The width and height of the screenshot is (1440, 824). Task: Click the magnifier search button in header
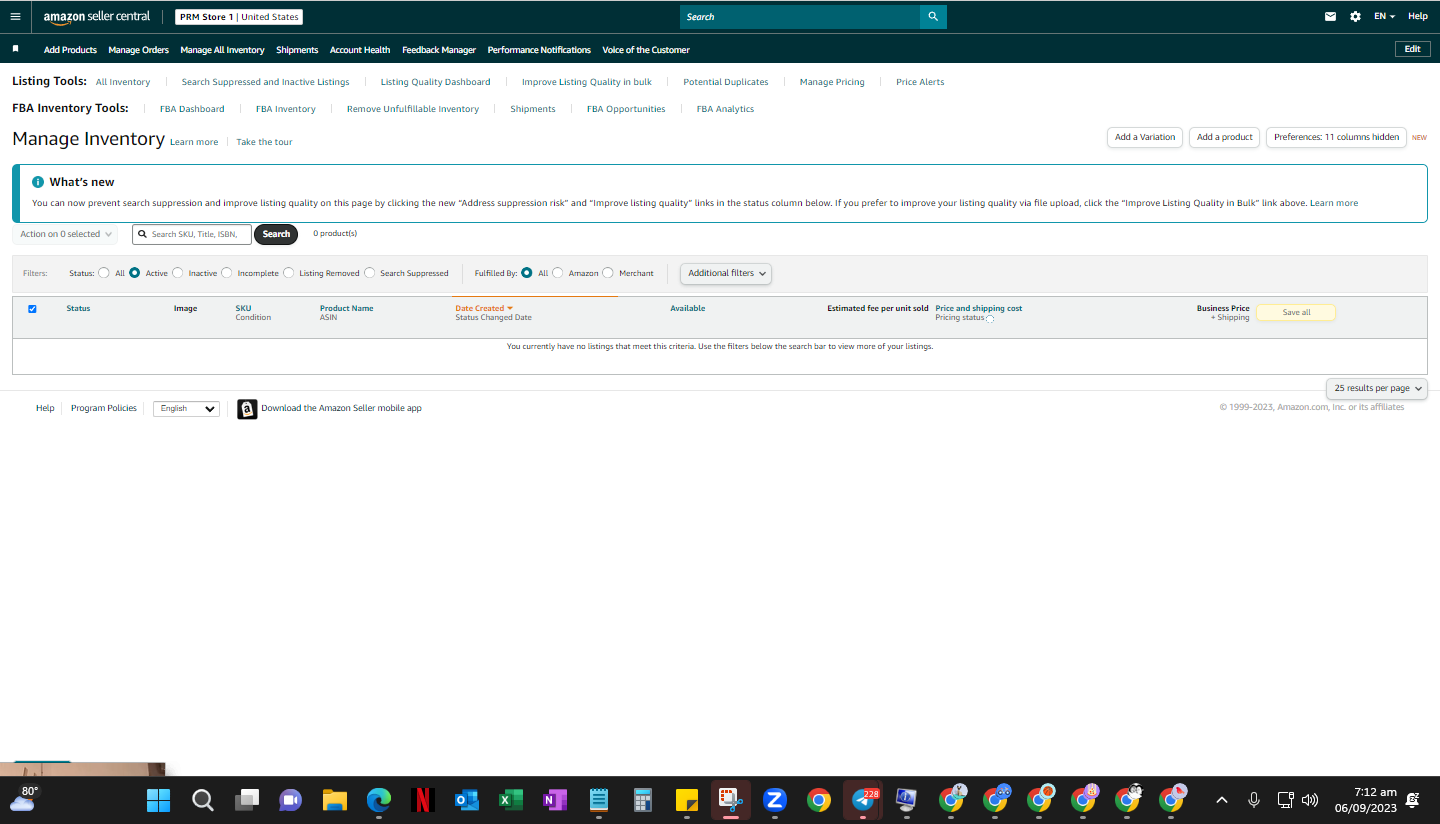933,17
